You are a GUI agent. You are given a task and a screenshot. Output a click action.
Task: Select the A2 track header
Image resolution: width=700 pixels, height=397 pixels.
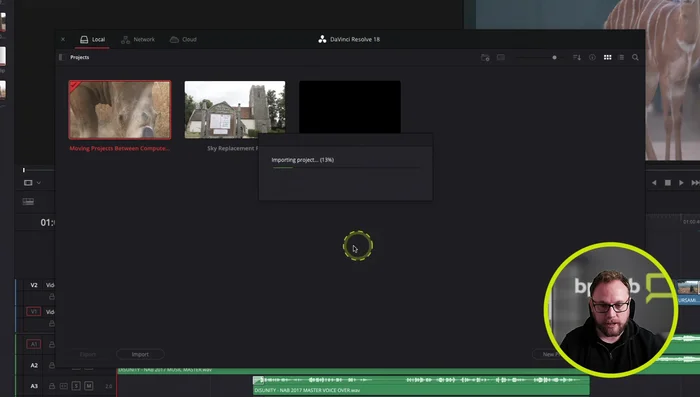tap(34, 365)
